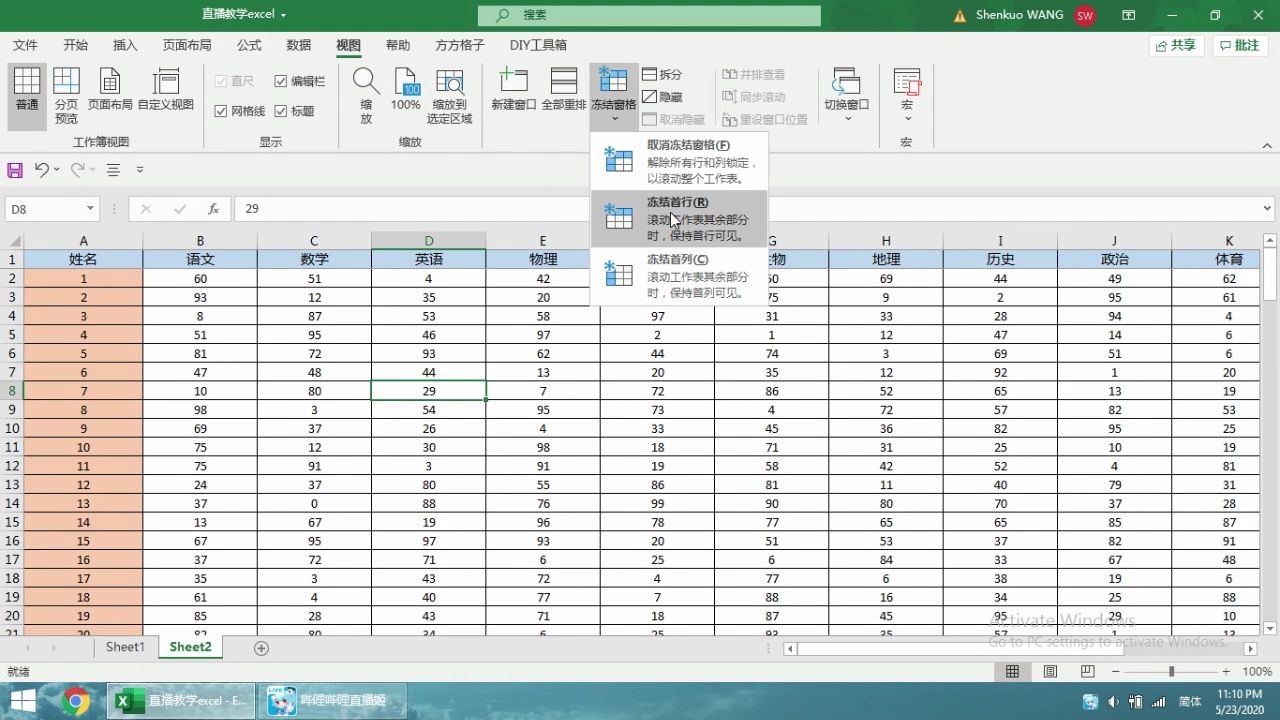Click the zoom in plus button
The image size is (1280, 720).
click(1226, 672)
